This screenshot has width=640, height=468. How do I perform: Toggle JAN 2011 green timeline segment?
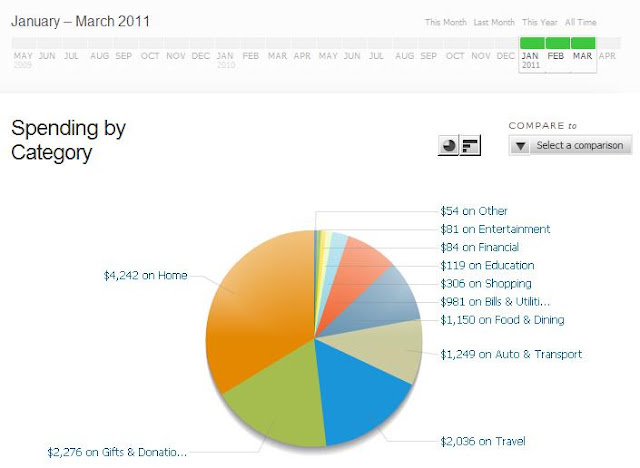coord(532,43)
